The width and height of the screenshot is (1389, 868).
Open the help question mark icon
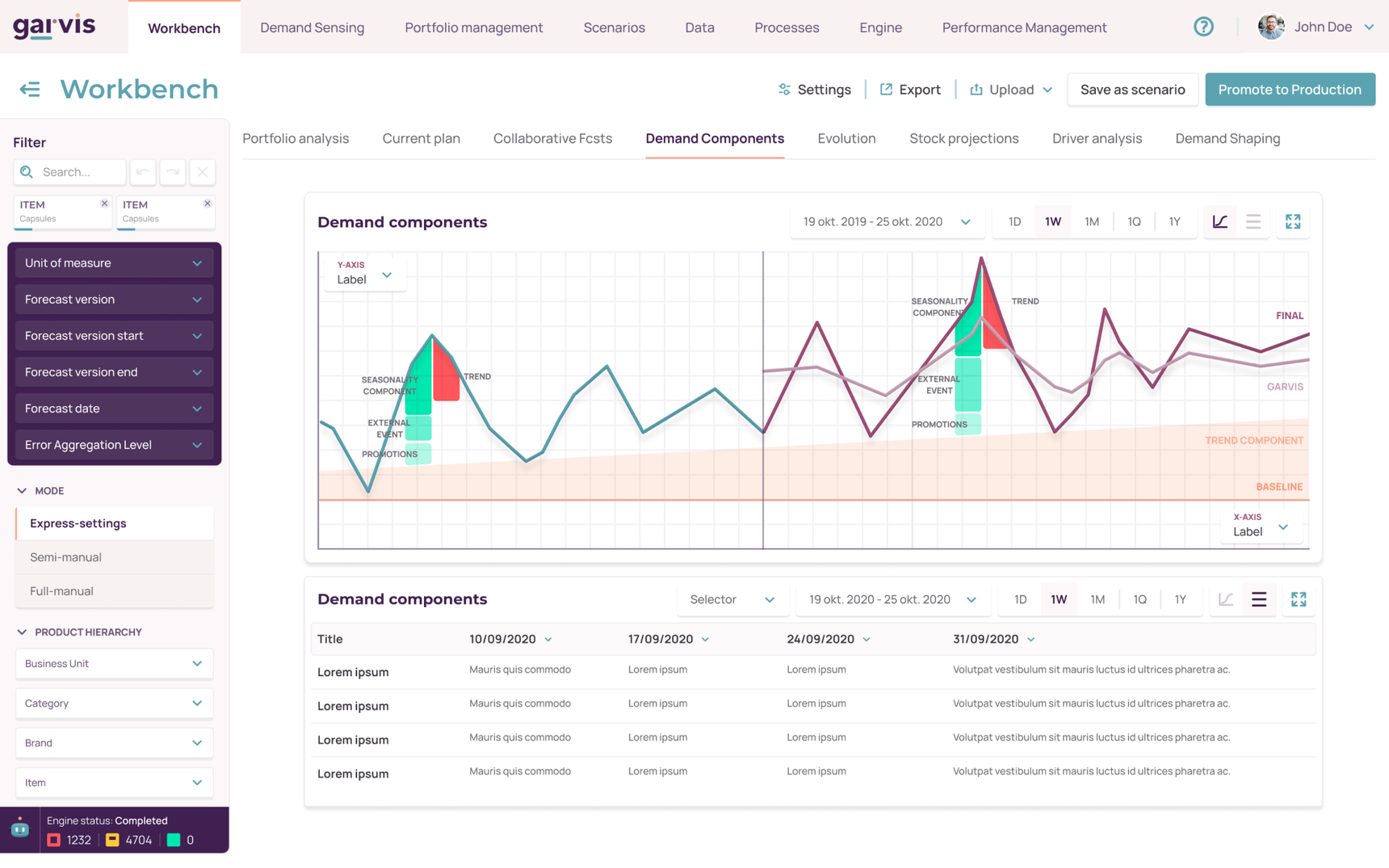click(1203, 27)
